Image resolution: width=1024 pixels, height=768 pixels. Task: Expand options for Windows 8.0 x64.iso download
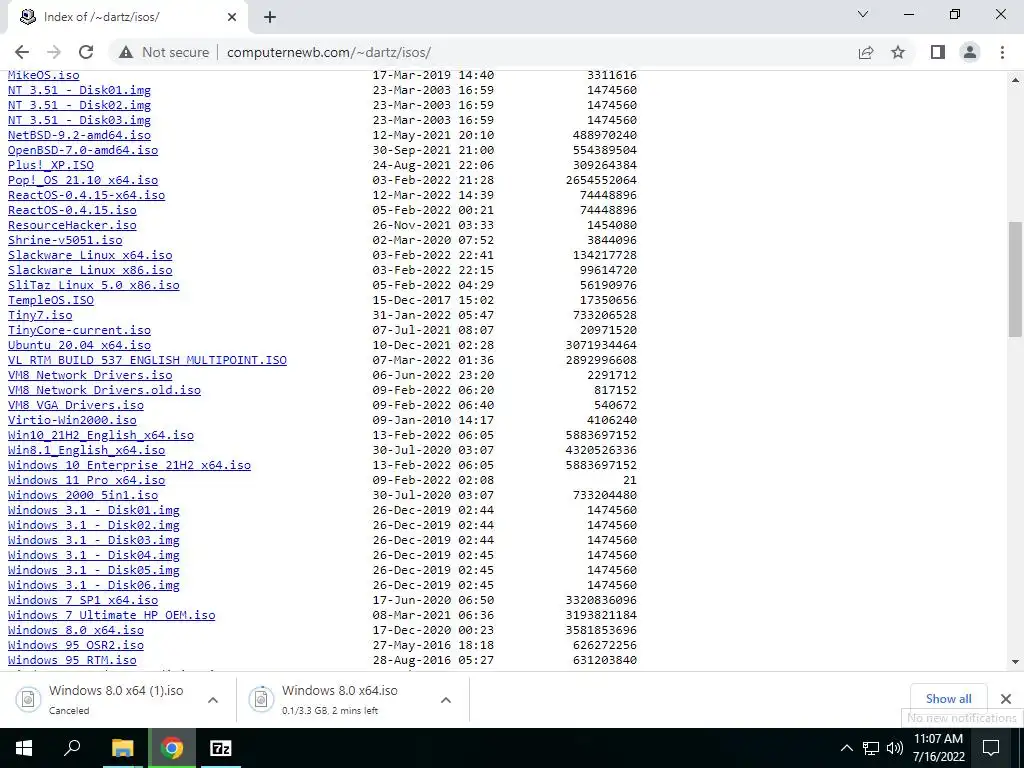point(446,699)
